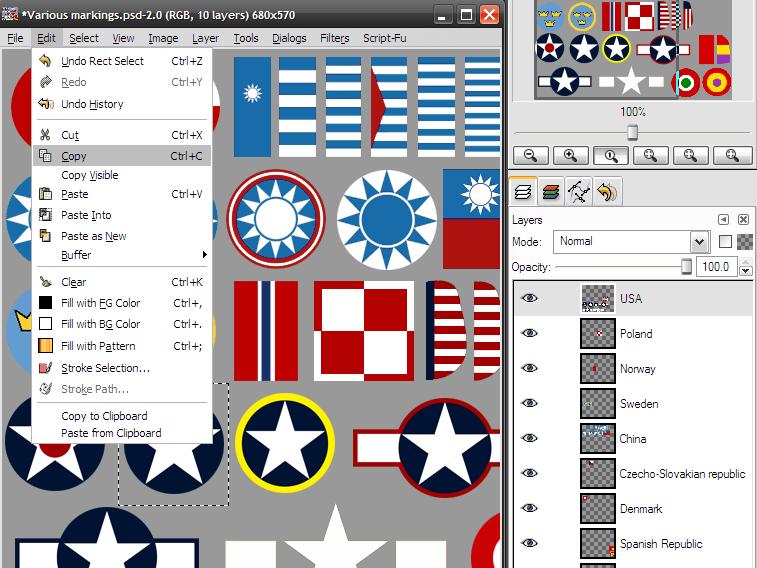Open the View menu
The height and width of the screenshot is (568, 757).
[123, 38]
